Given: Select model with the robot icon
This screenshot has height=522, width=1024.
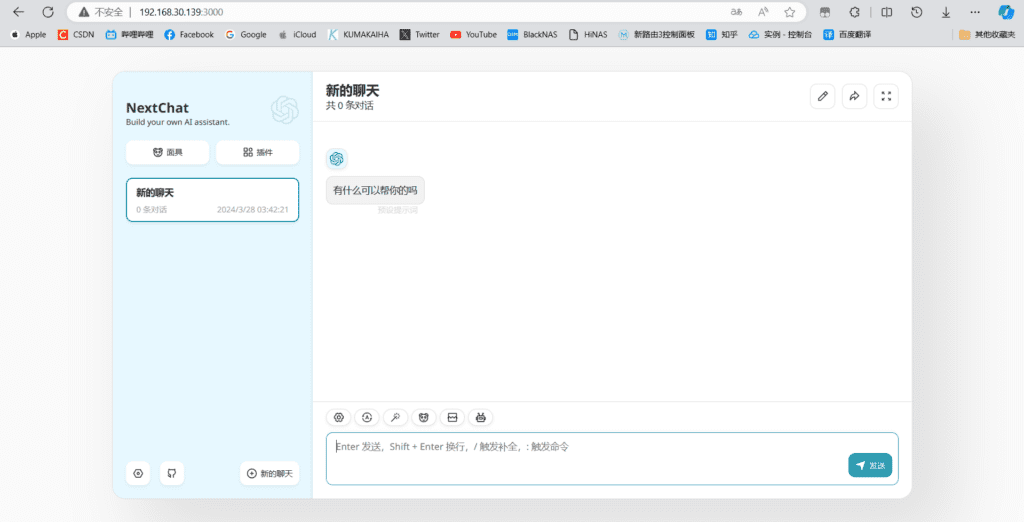Looking at the screenshot, I should click(x=481, y=417).
